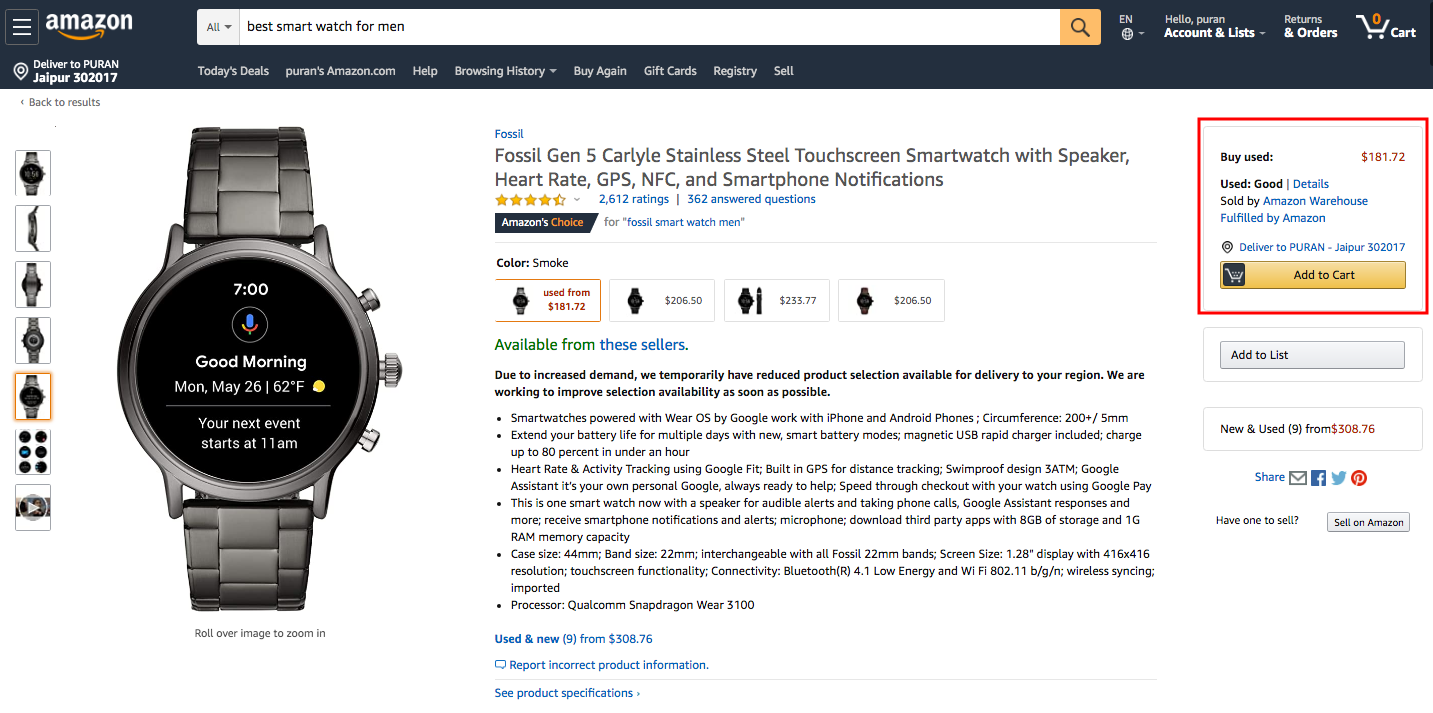This screenshot has width=1433, height=713.
Task: Pin the product to Pinterest
Action: 1359,478
